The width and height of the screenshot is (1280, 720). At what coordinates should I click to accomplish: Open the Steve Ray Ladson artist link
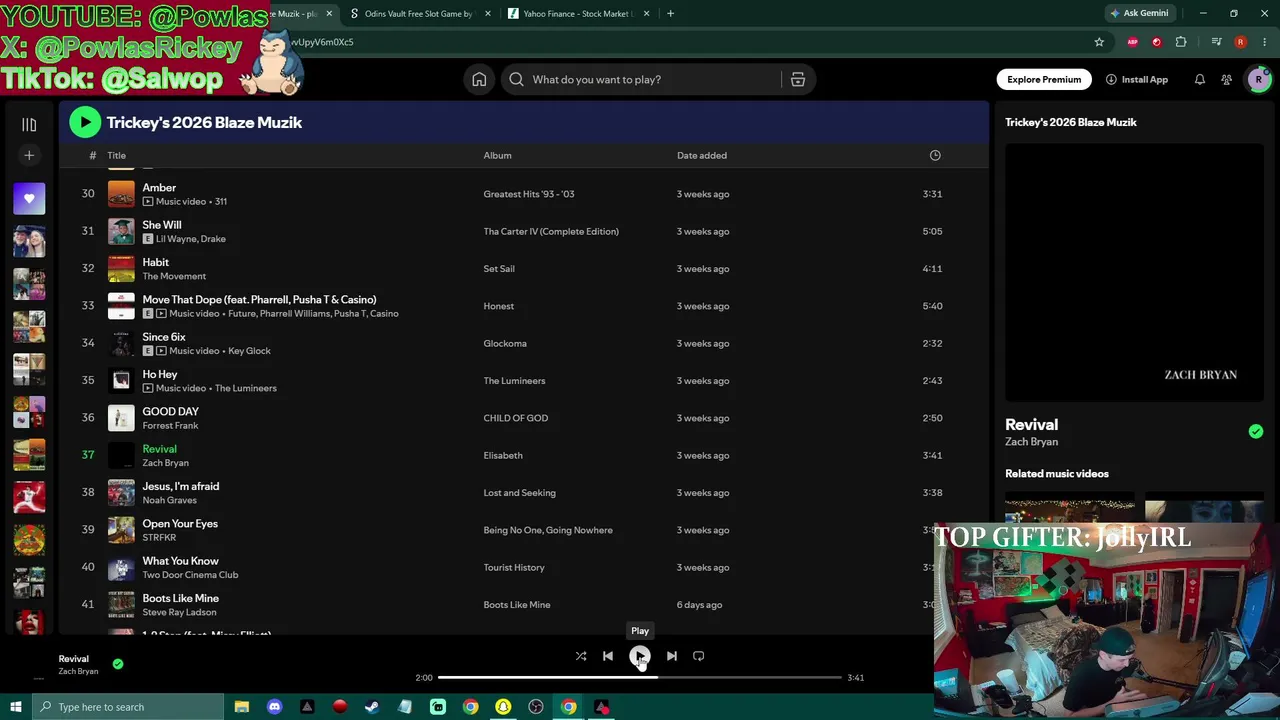[x=179, y=612]
